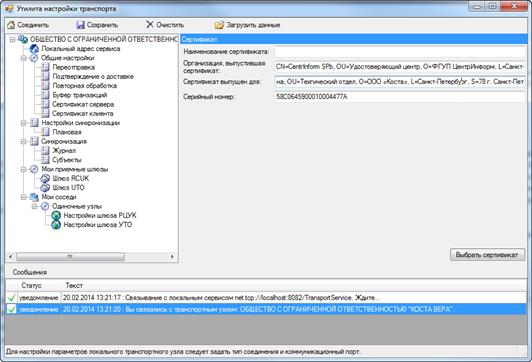This screenshot has height=362, width=532.
Task: Select Подтверждение о доставке tree item
Action: [x=93, y=76]
